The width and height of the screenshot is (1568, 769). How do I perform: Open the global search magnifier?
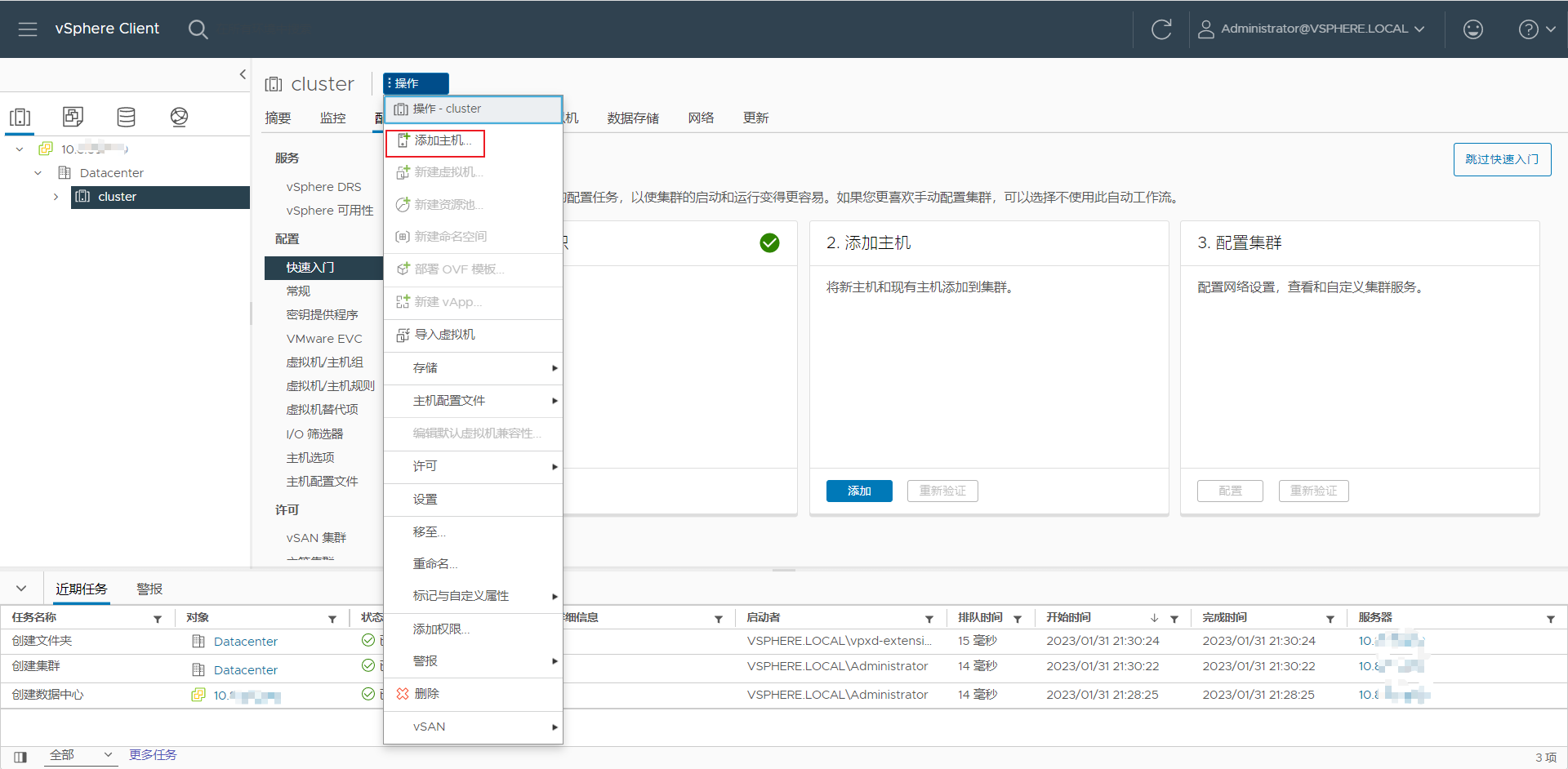[198, 29]
